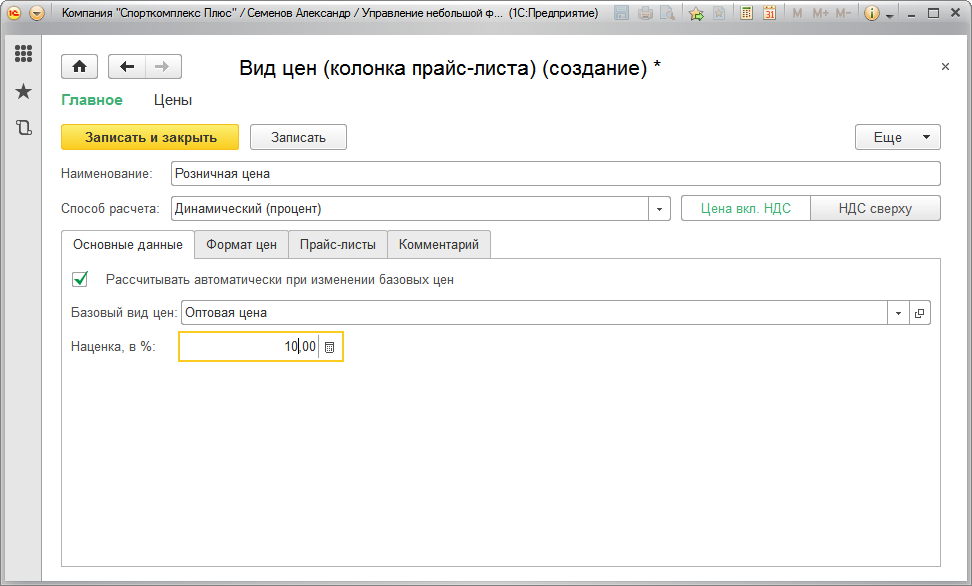
Task: Go back with the left arrow button
Action: (126, 66)
